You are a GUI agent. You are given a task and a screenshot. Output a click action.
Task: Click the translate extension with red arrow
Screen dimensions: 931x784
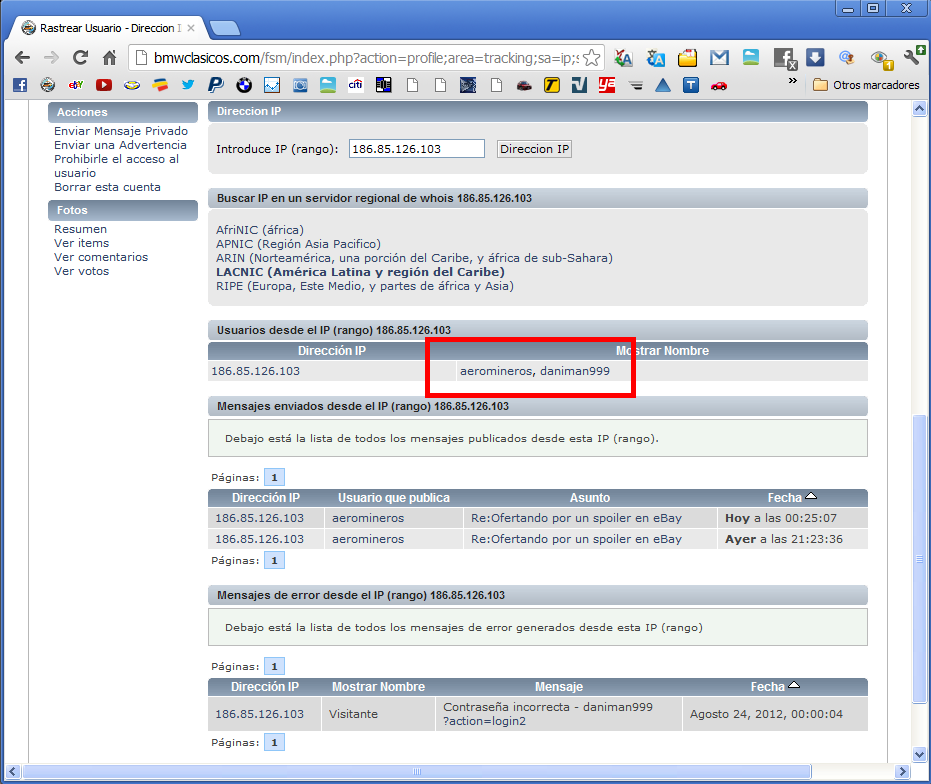[x=623, y=58]
